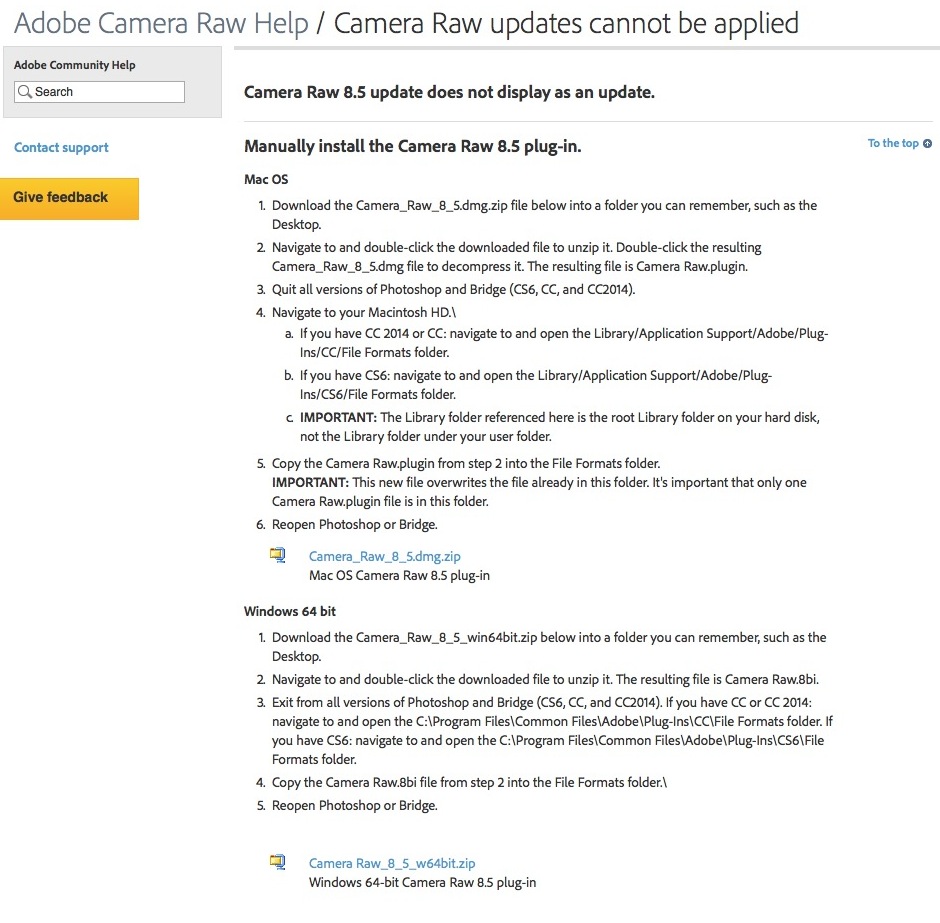Click the IMPORTANT note about the root Library folder
This screenshot has height=923, width=940.
coord(559,427)
